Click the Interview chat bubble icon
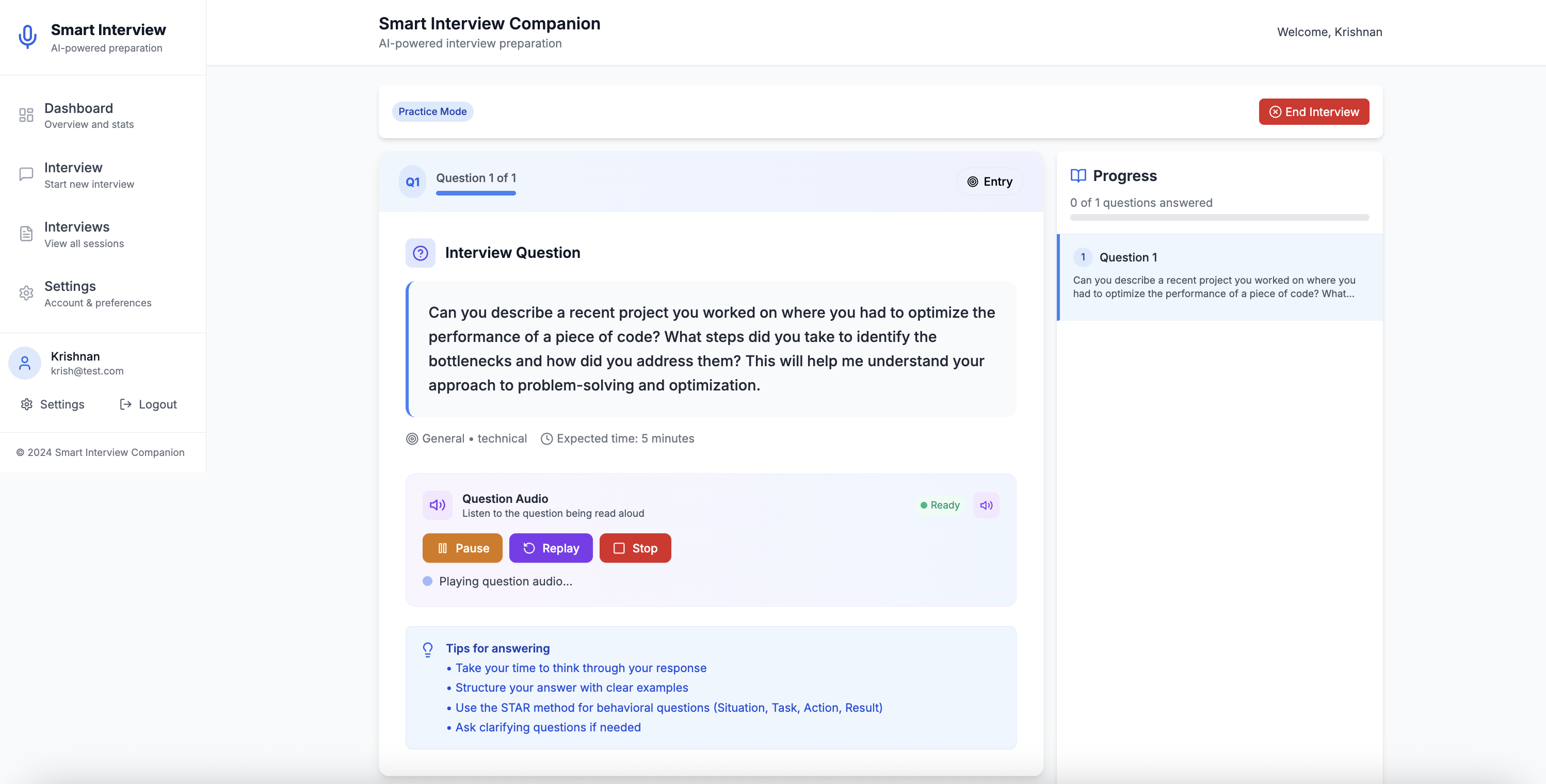Image resolution: width=1546 pixels, height=784 pixels. coord(26,174)
